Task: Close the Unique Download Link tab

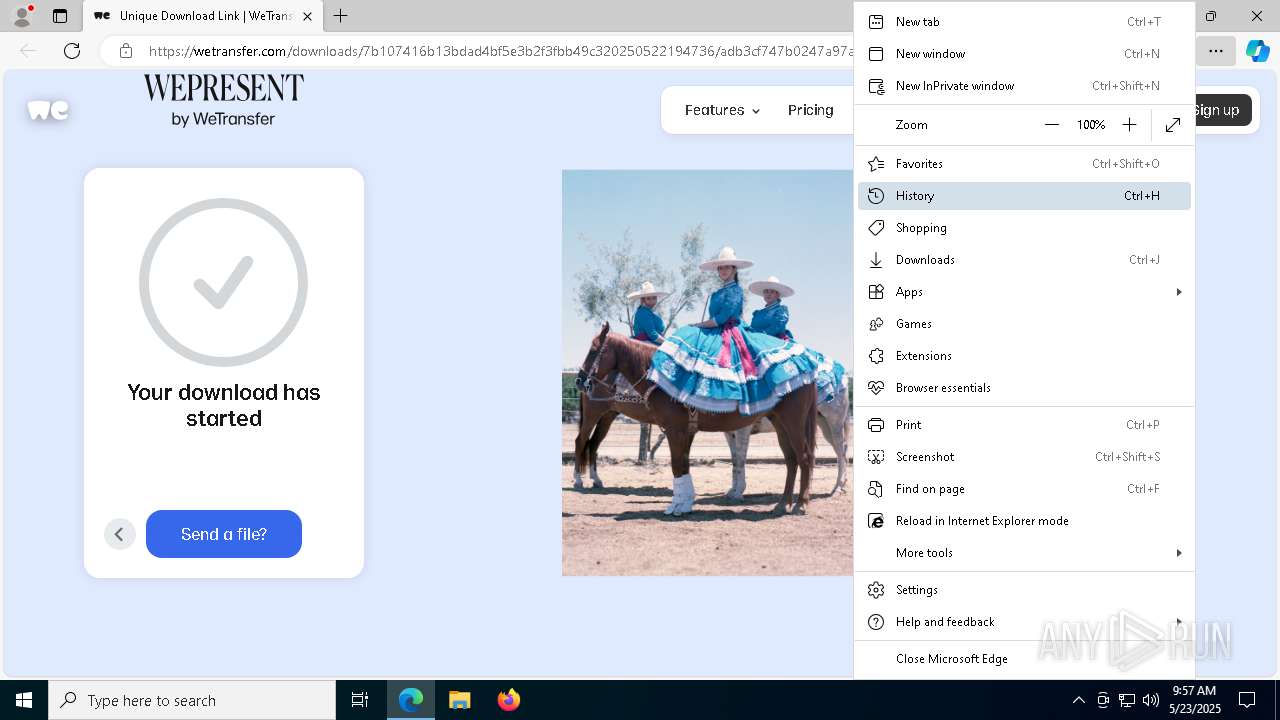Action: (307, 16)
